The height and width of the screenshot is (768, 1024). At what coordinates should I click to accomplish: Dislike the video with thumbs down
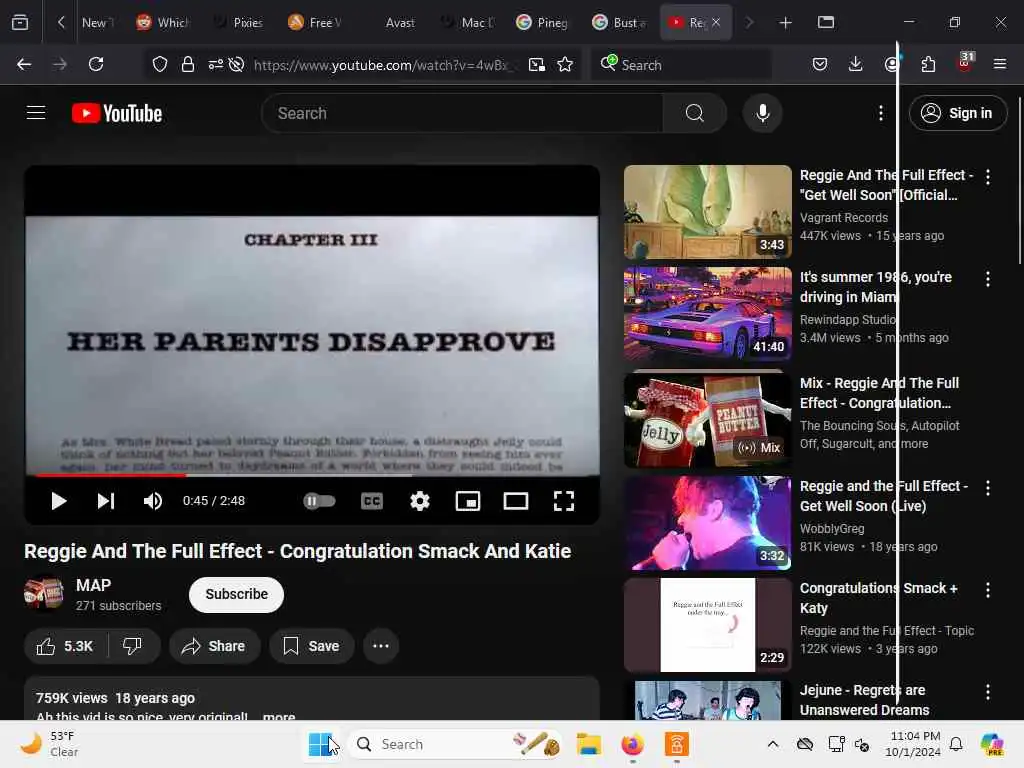[x=133, y=646]
